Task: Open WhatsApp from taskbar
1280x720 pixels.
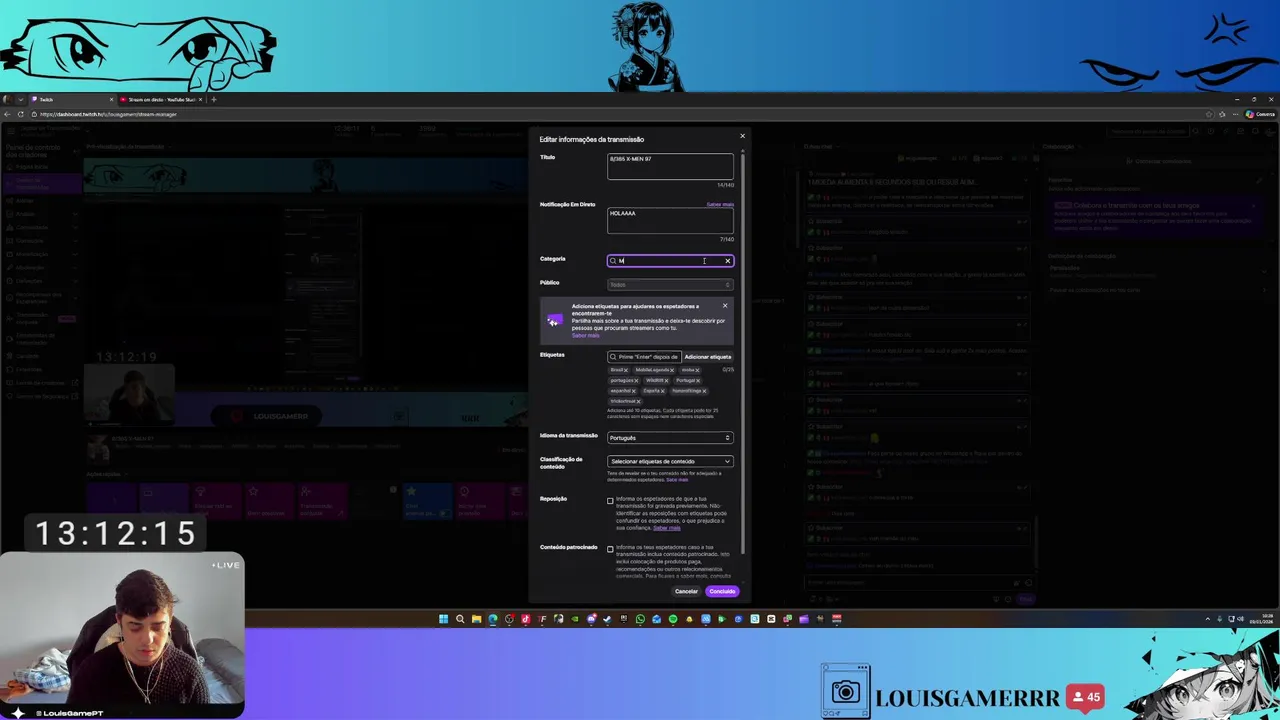Action: [x=640, y=619]
